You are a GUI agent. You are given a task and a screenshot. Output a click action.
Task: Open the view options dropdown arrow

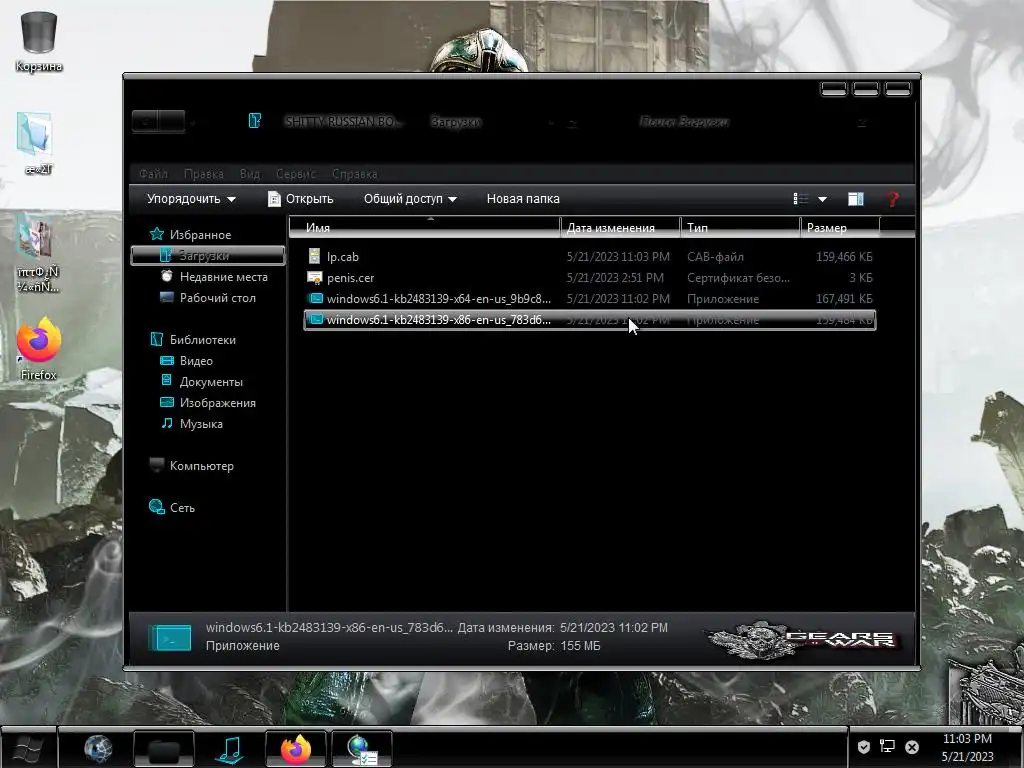coord(822,199)
